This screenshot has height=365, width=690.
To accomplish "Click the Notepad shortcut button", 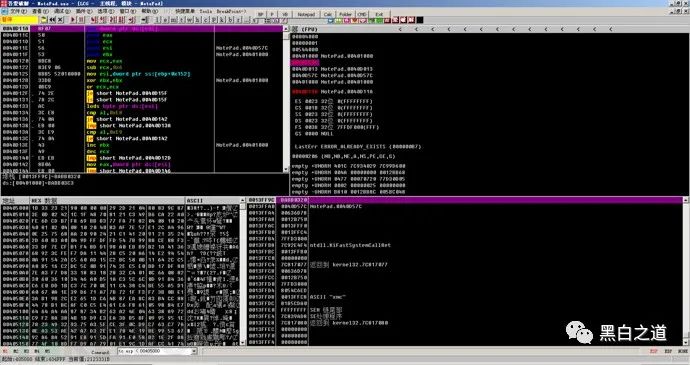I will click(x=306, y=14).
